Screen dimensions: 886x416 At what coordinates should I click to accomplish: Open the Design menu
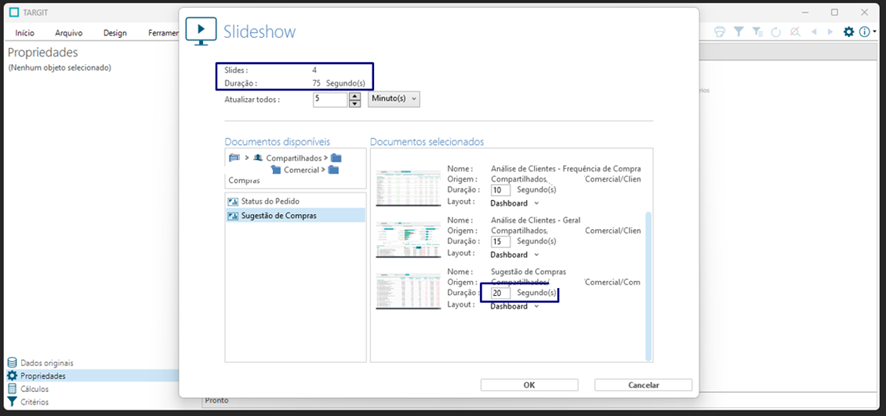click(x=115, y=33)
